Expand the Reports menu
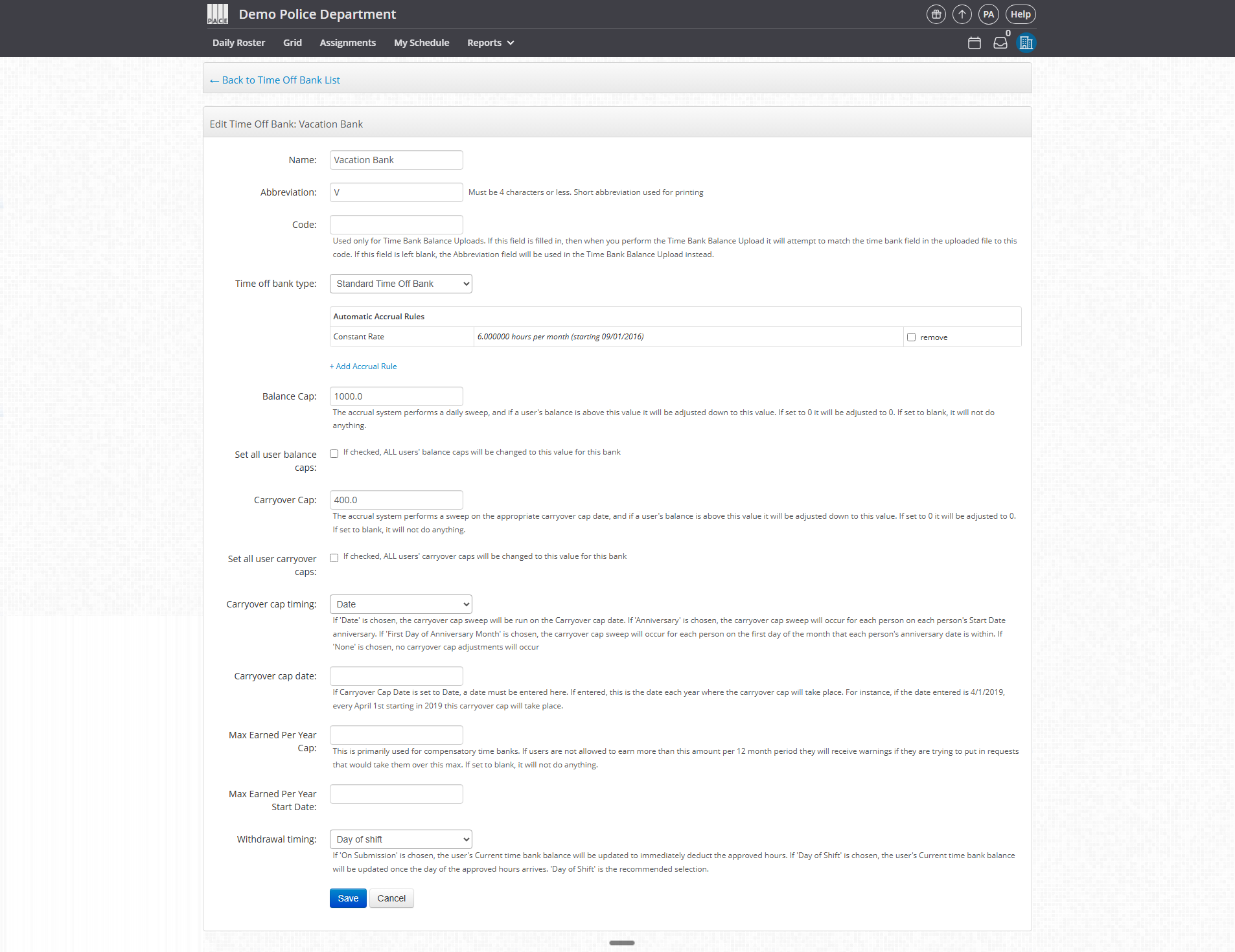 (491, 43)
